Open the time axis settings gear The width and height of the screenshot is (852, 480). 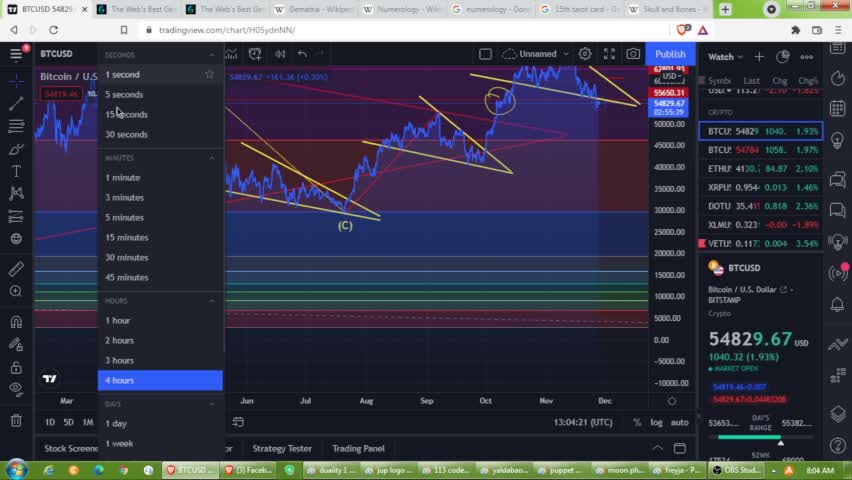tap(672, 401)
